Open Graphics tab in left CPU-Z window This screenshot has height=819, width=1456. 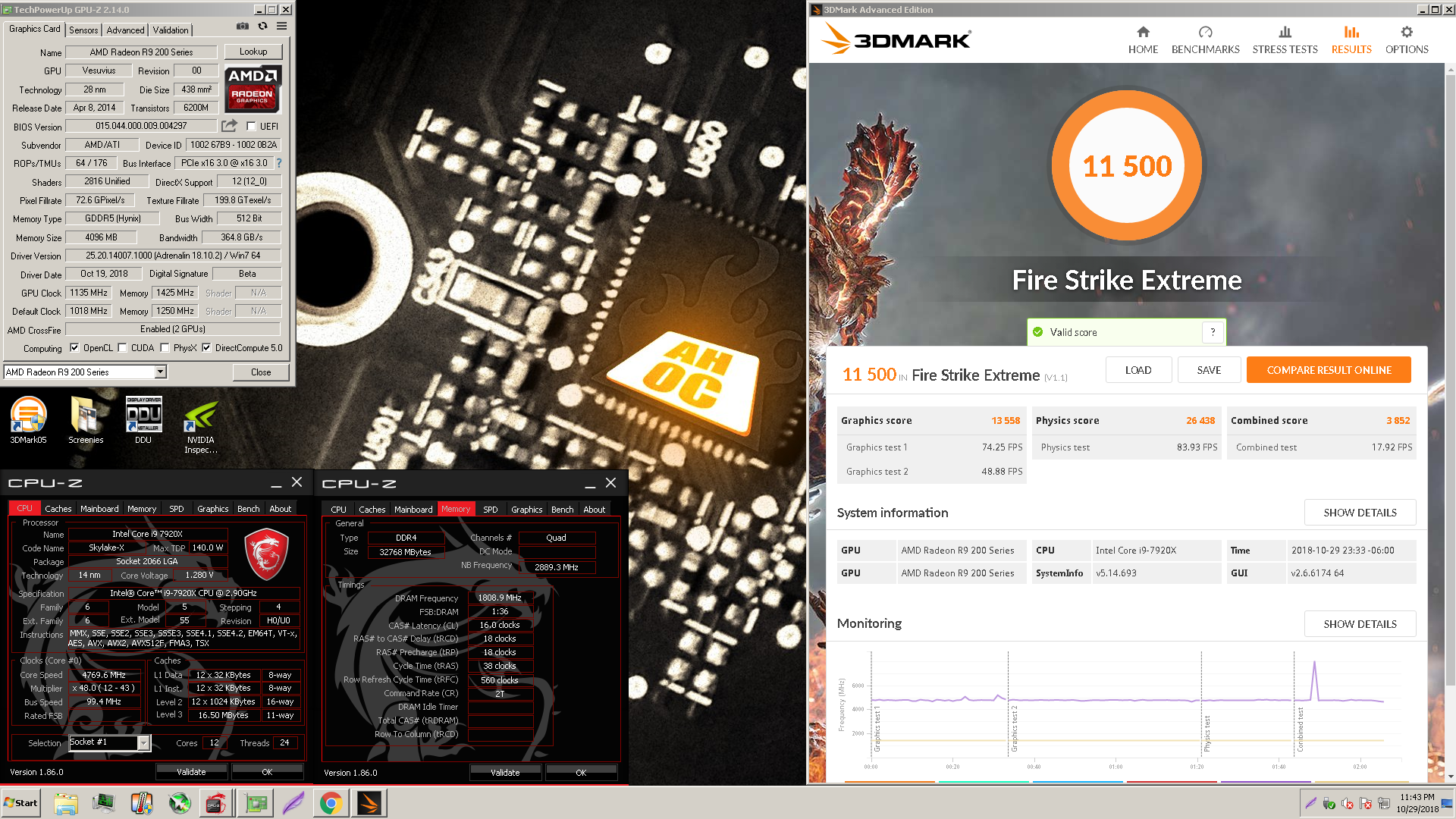coord(212,509)
